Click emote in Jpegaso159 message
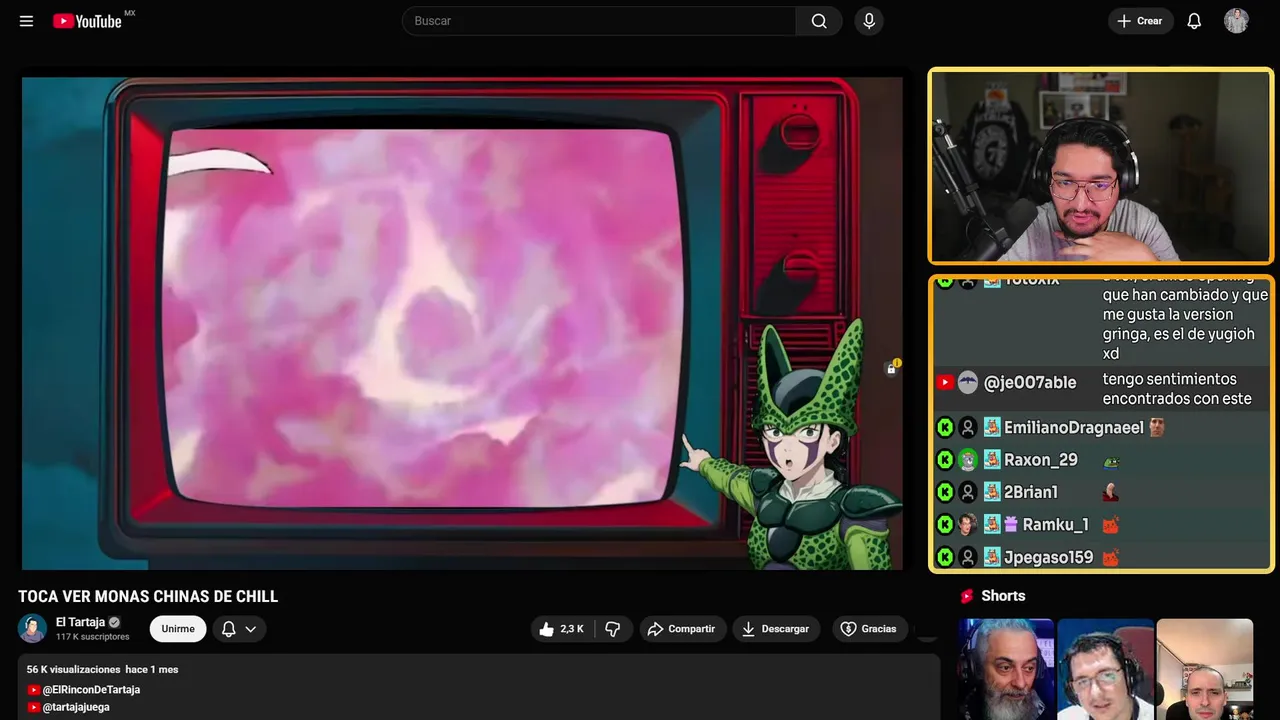Screen dimensions: 1280x720 coord(1110,557)
